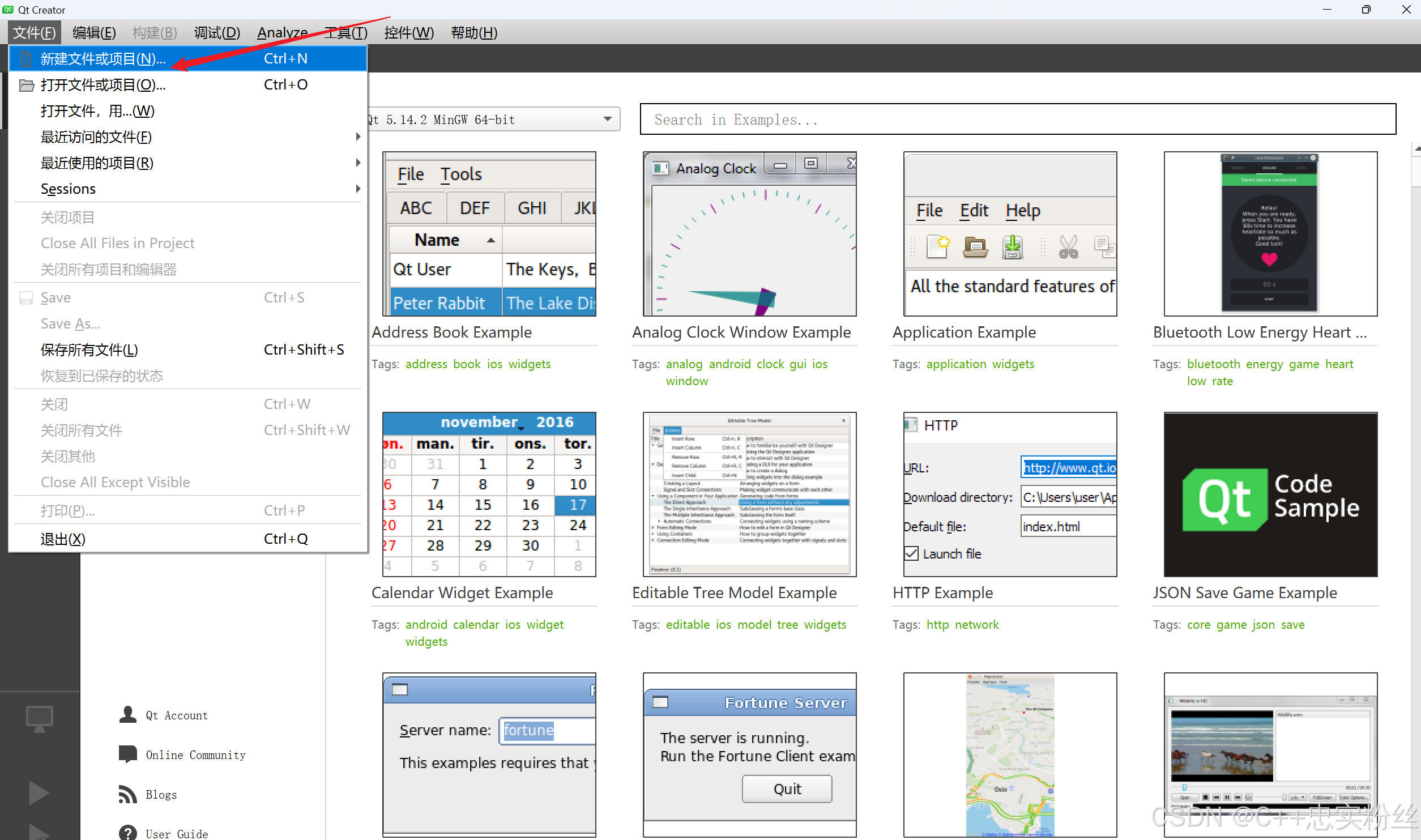Select 新建文件或项目(N)... menu entry
This screenshot has width=1421, height=840.
click(x=188, y=58)
